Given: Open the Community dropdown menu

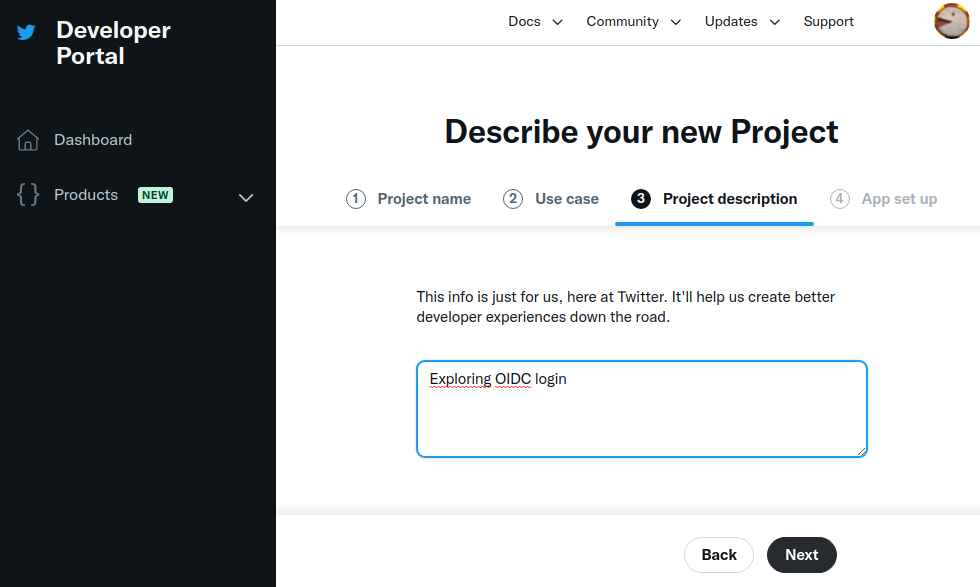Looking at the screenshot, I should click(x=633, y=22).
